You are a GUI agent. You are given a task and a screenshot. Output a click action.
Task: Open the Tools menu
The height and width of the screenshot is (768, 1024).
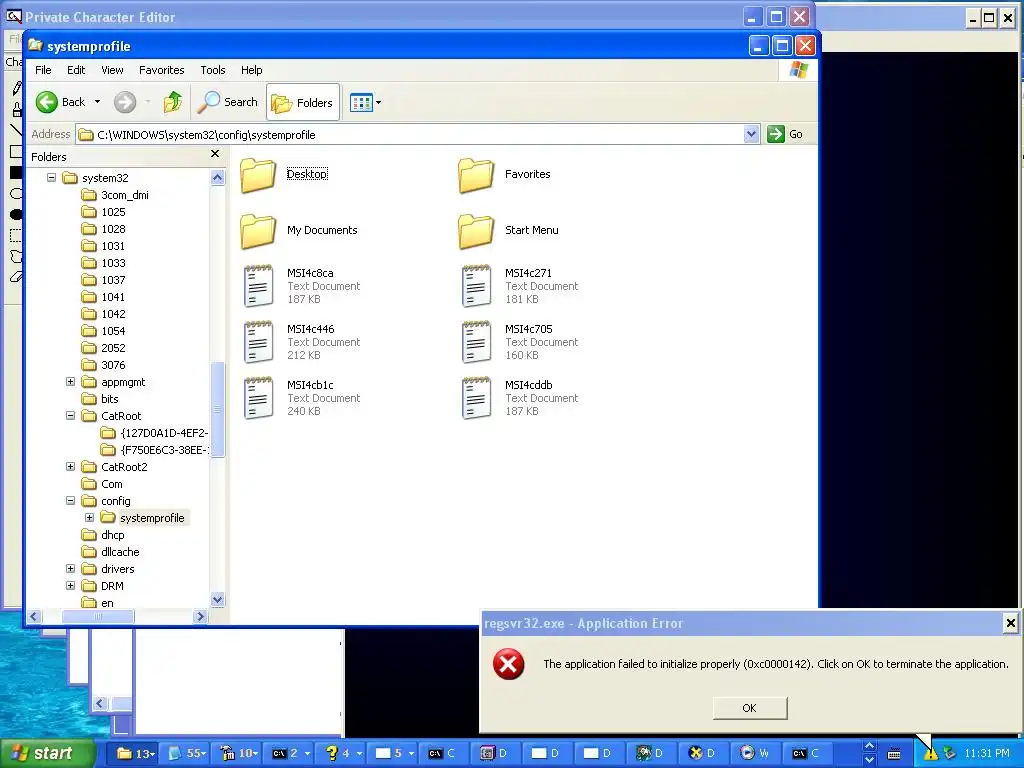212,70
